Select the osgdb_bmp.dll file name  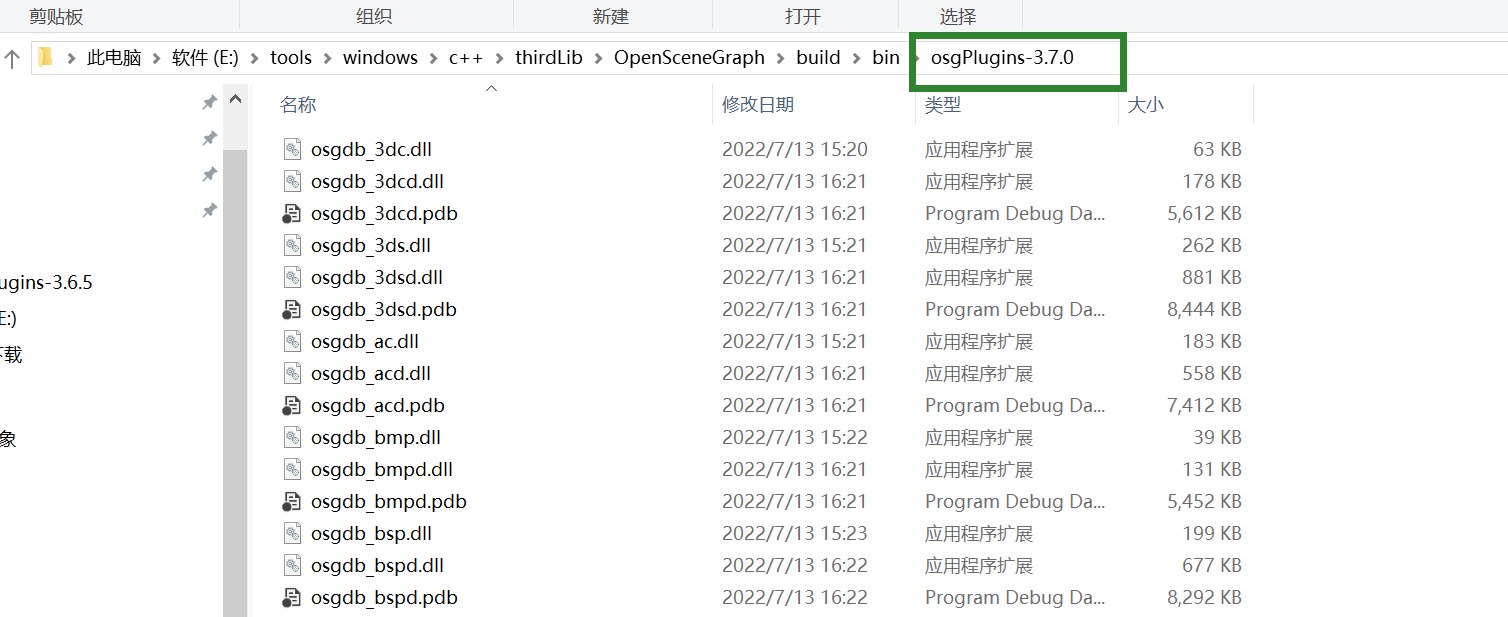point(376,438)
